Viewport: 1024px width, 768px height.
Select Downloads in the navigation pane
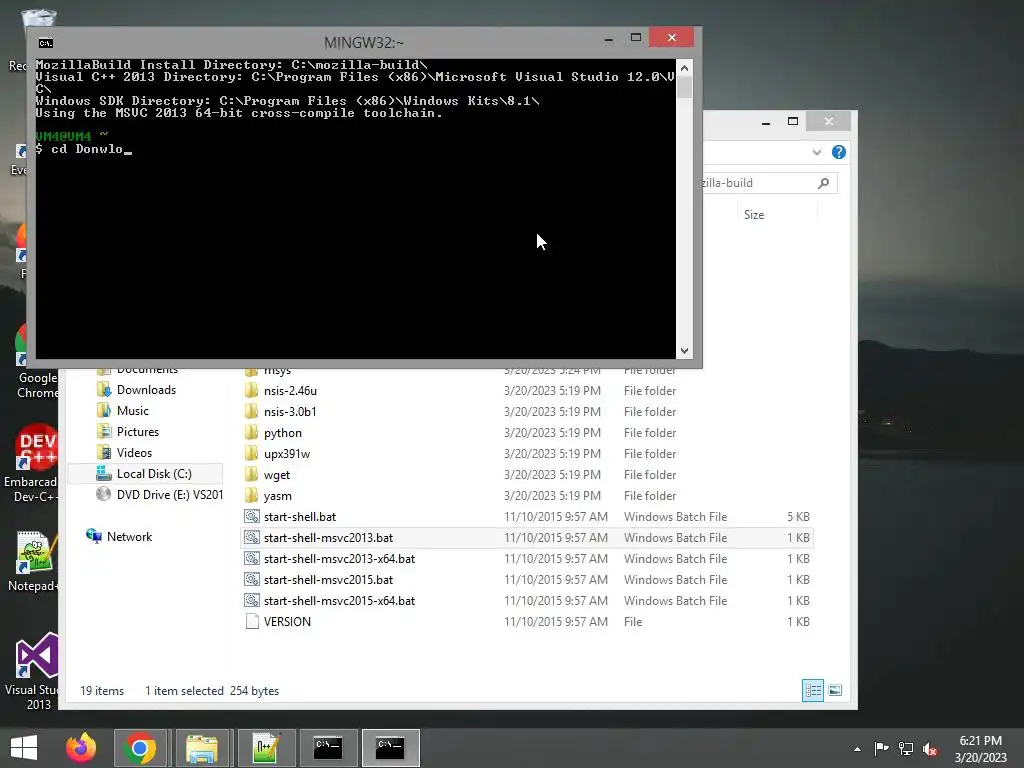(146, 390)
